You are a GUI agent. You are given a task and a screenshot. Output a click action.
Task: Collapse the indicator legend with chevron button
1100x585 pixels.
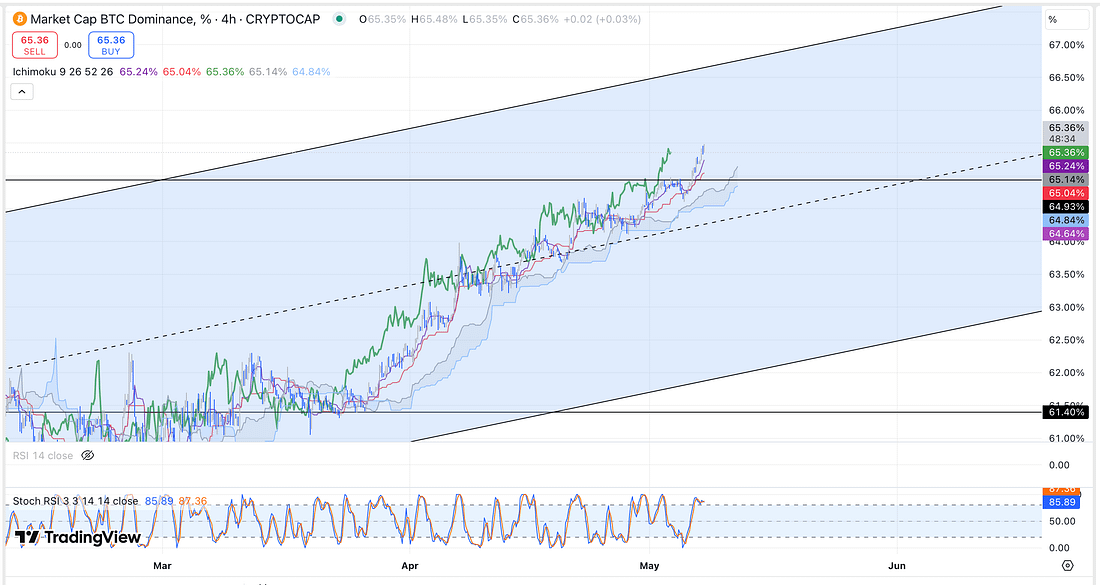click(22, 92)
